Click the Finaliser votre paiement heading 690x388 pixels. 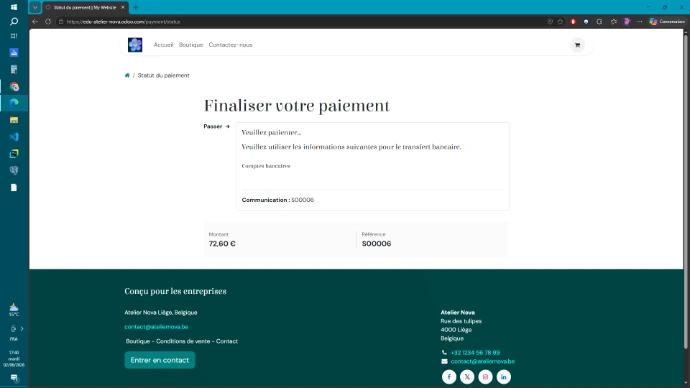(x=297, y=106)
